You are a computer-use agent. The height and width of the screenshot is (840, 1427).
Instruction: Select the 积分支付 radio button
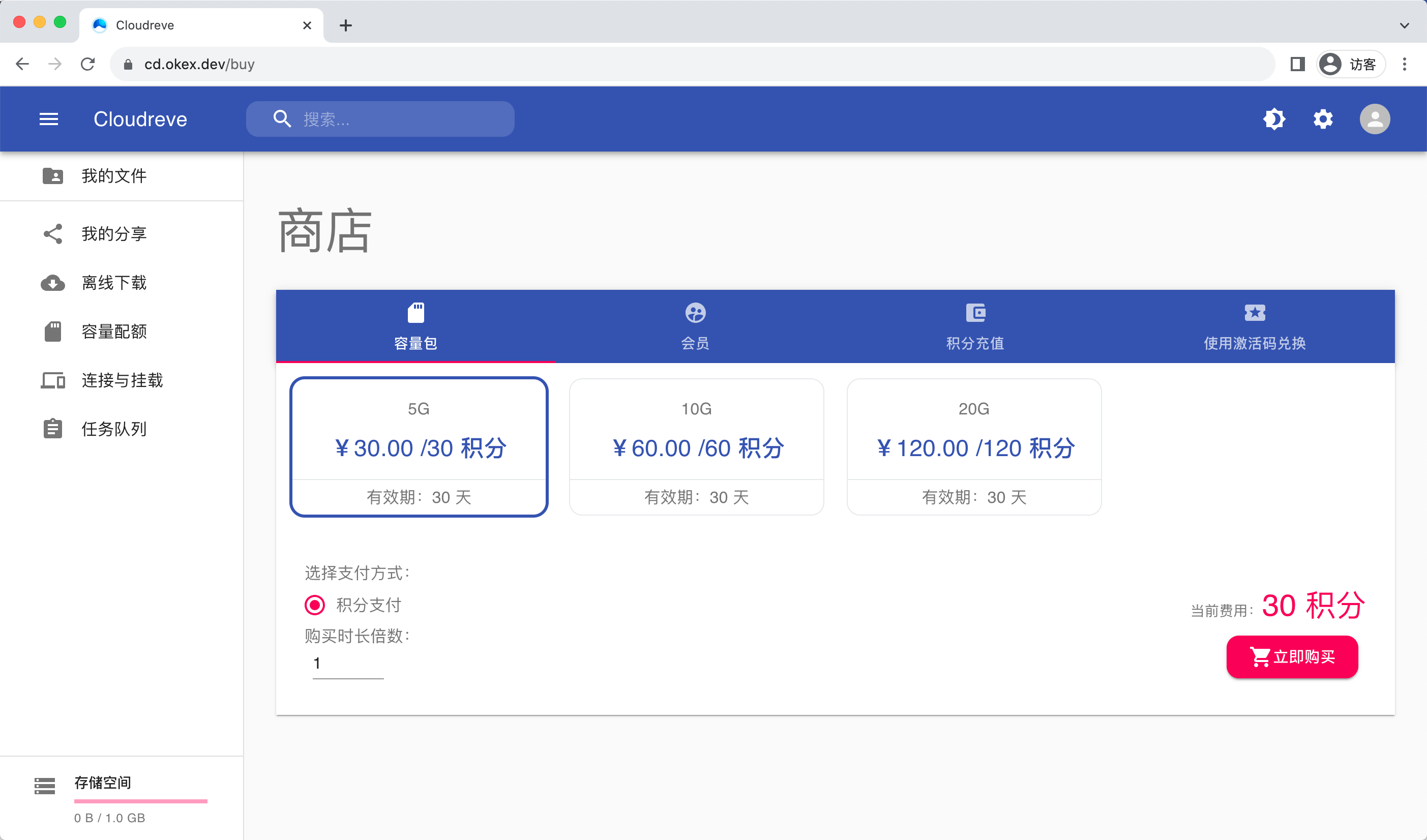point(315,605)
